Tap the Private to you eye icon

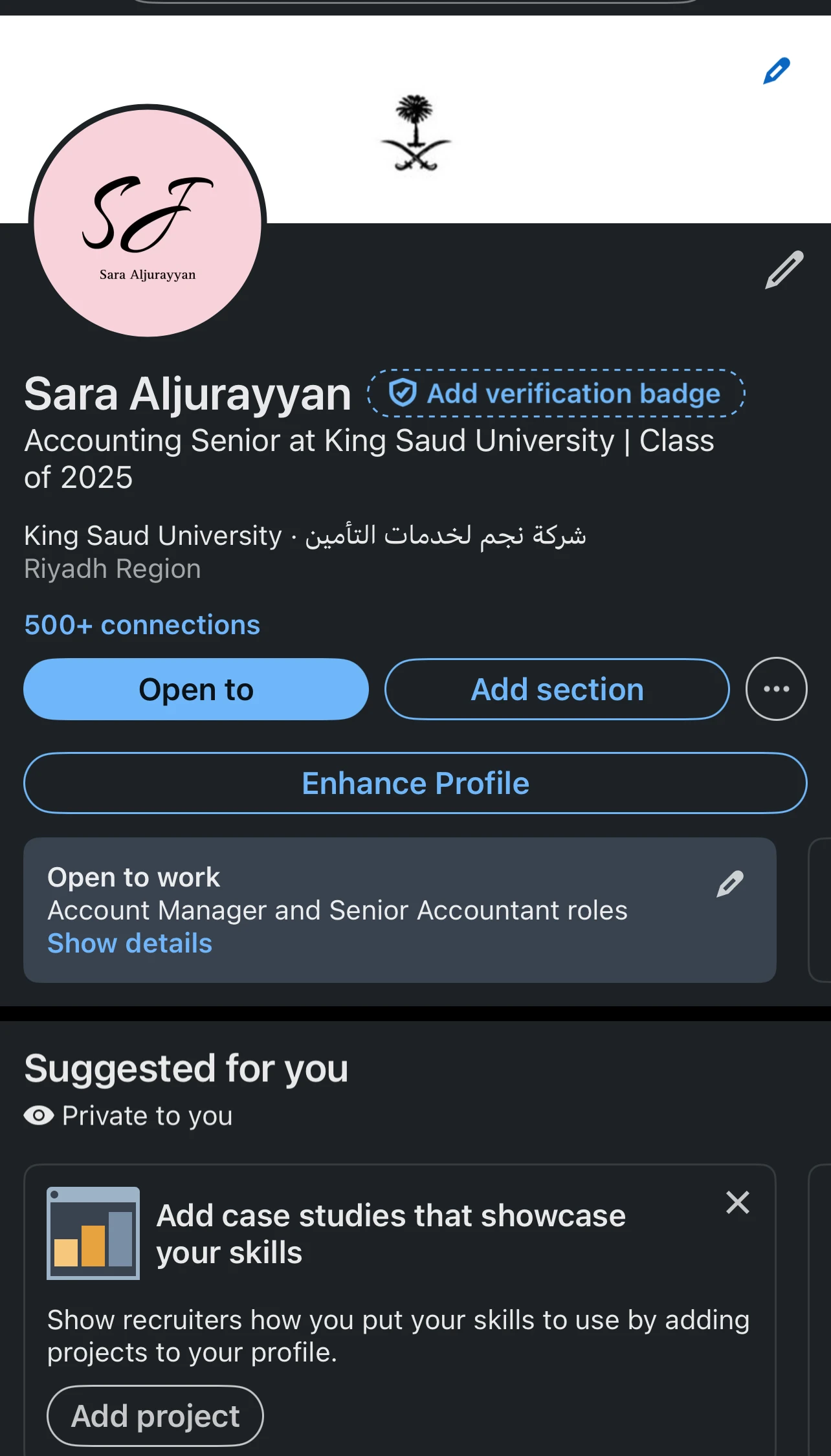[39, 1116]
